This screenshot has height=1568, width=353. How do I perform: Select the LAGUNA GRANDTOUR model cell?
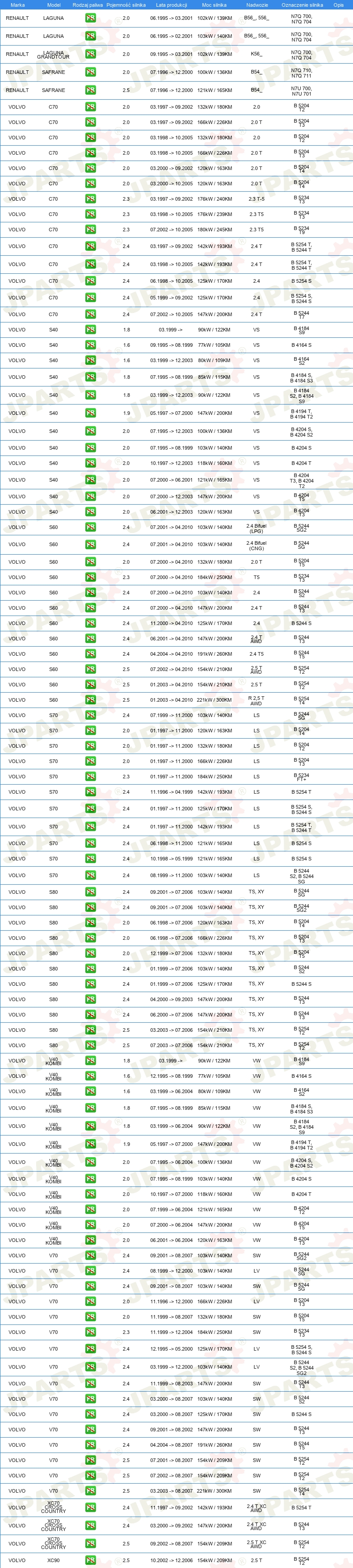[x=53, y=55]
